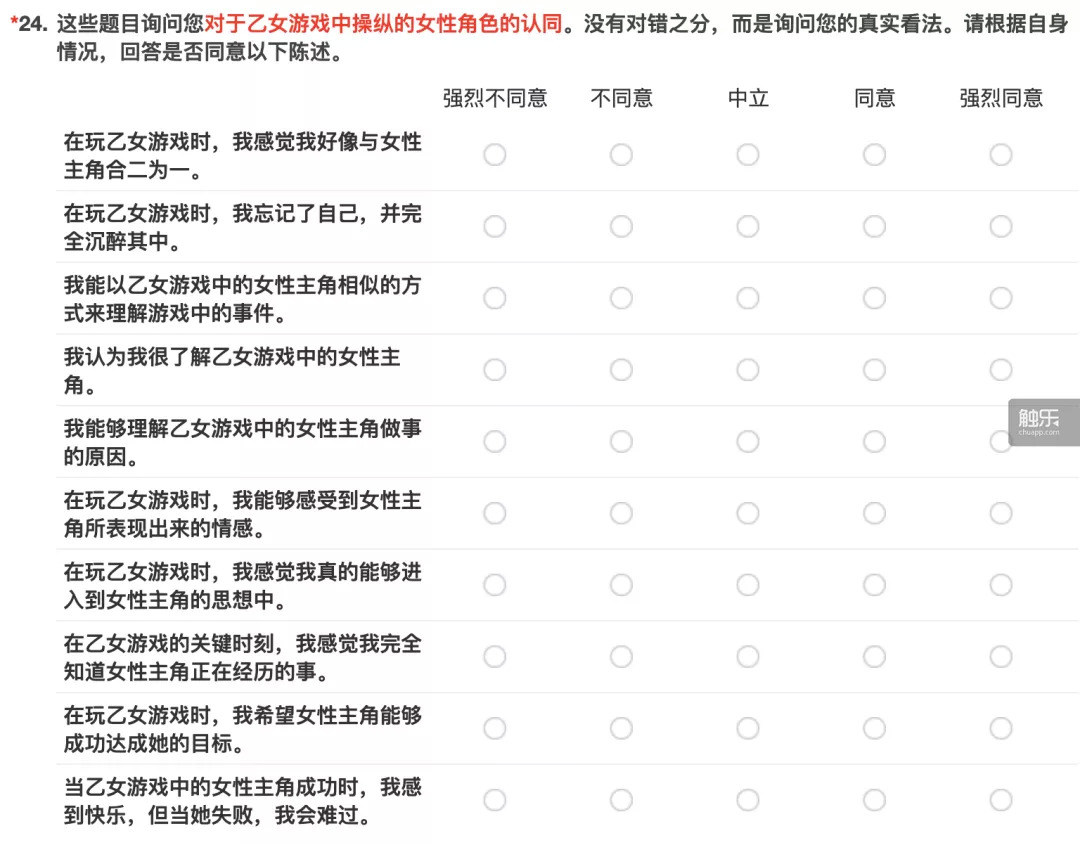Select 不同意 for 进入女性主角的思想 row
The height and width of the screenshot is (845, 1080).
[621, 585]
